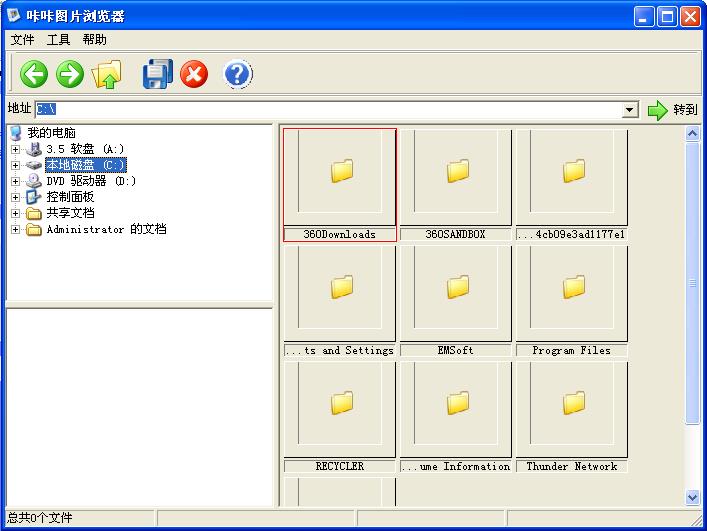Expand the DVD 驱动器 (D:) node
Screen dimensions: 707x531
[15, 181]
